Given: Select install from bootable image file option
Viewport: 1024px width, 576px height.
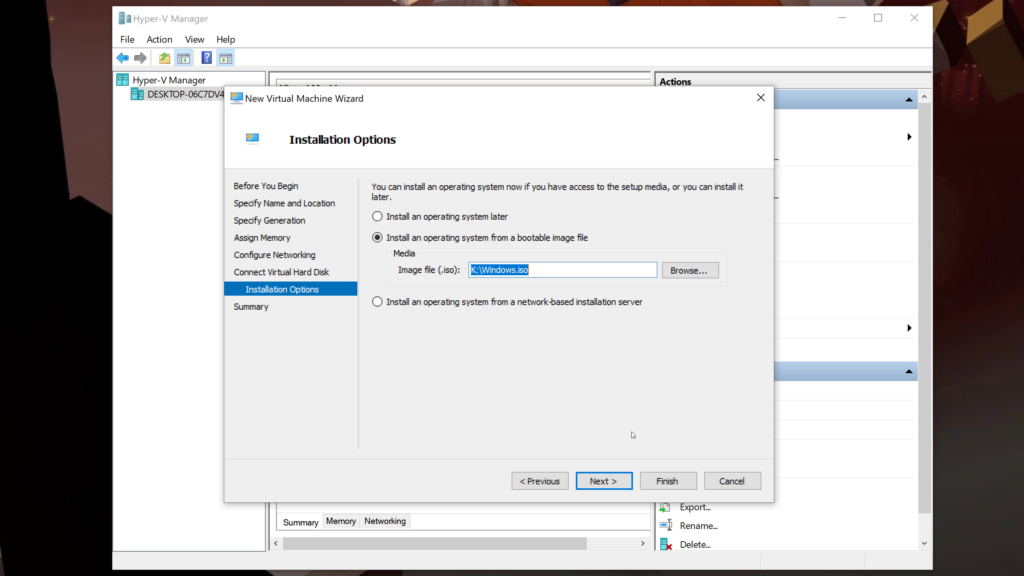Looking at the screenshot, I should pyautogui.click(x=377, y=238).
